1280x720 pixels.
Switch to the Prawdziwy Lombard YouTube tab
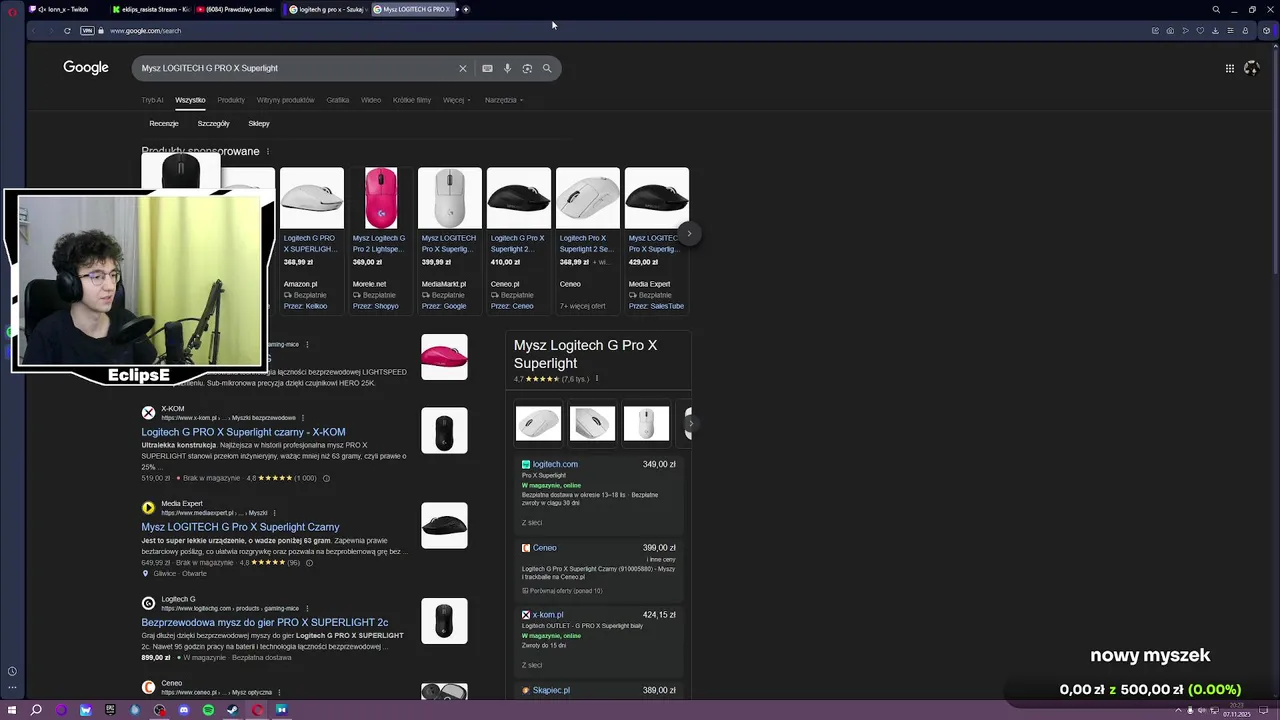coord(236,9)
